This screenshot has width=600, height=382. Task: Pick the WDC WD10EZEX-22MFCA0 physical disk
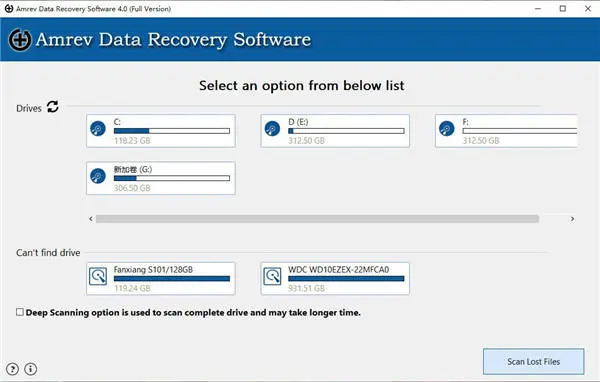coord(335,279)
